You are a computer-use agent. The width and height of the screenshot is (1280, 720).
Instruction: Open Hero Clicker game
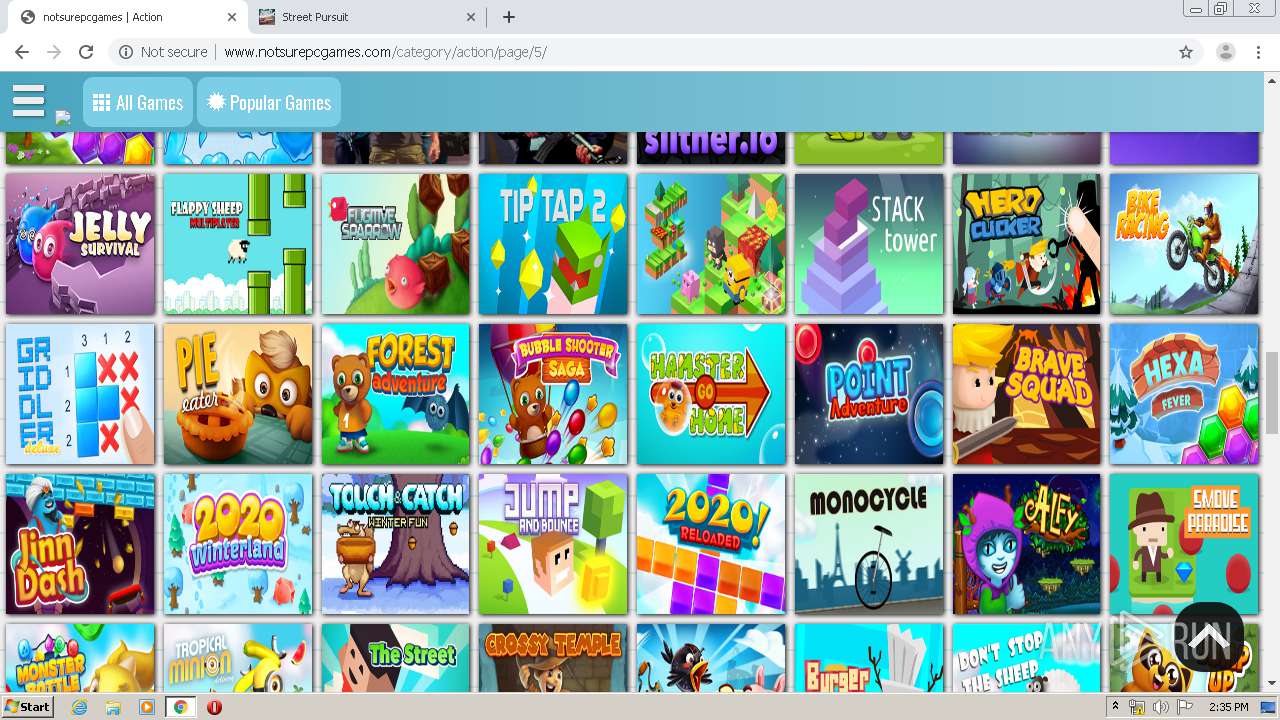[x=1027, y=244]
